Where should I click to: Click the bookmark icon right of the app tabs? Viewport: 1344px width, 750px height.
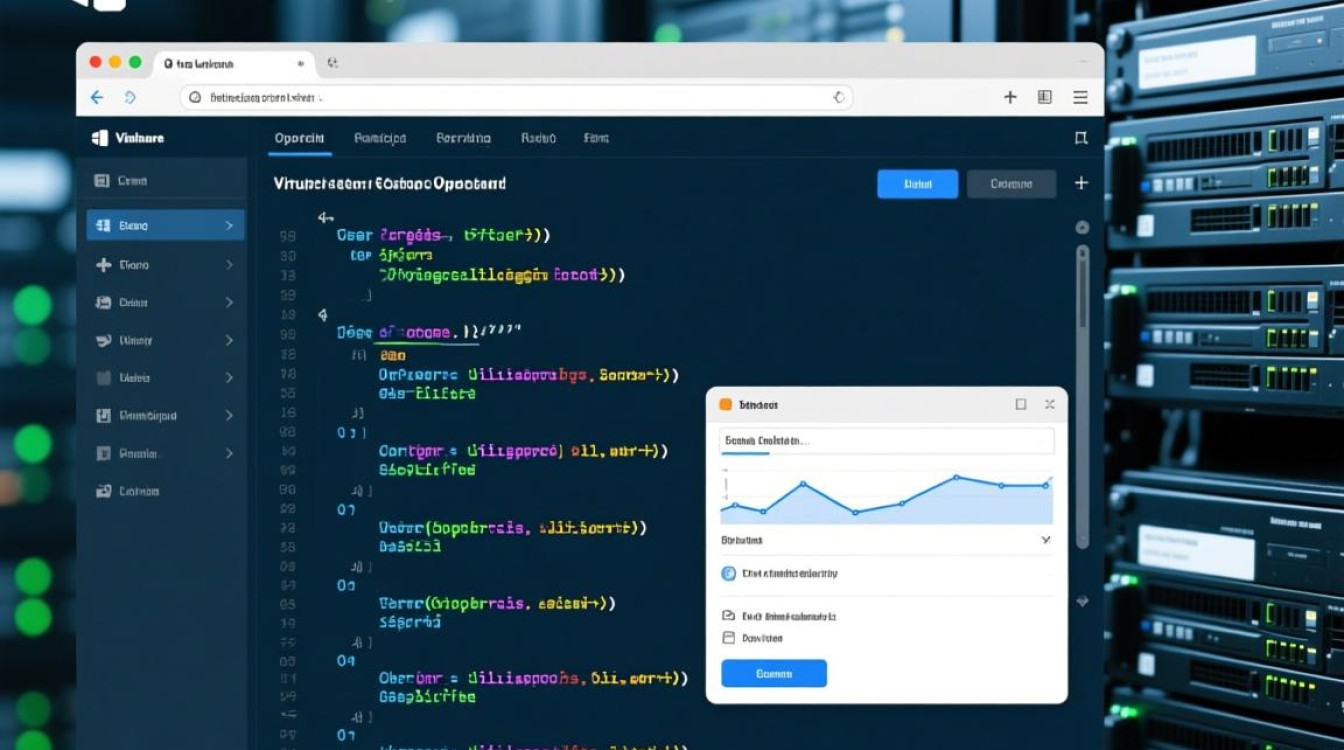[x=1080, y=138]
